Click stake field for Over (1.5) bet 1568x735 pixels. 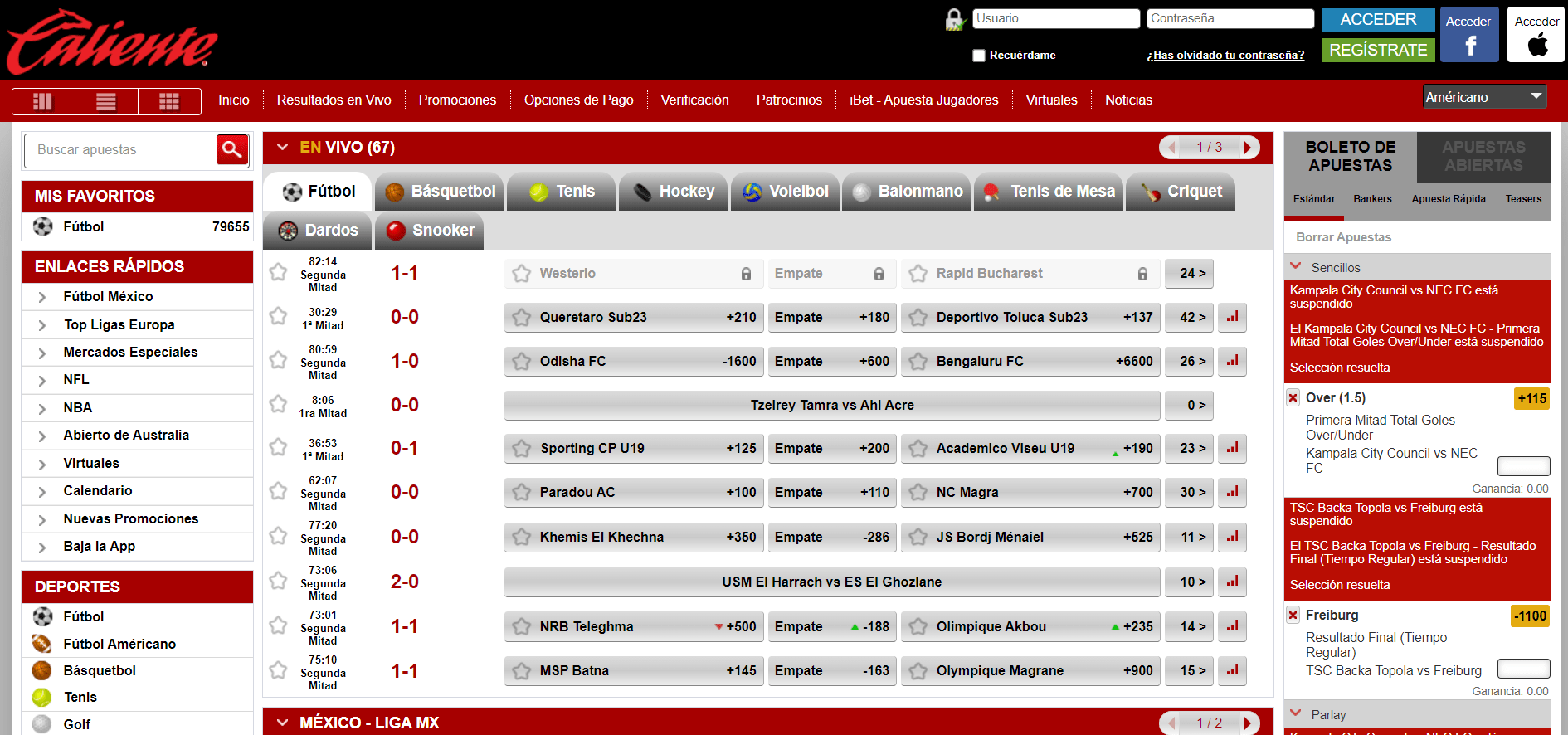(1523, 465)
